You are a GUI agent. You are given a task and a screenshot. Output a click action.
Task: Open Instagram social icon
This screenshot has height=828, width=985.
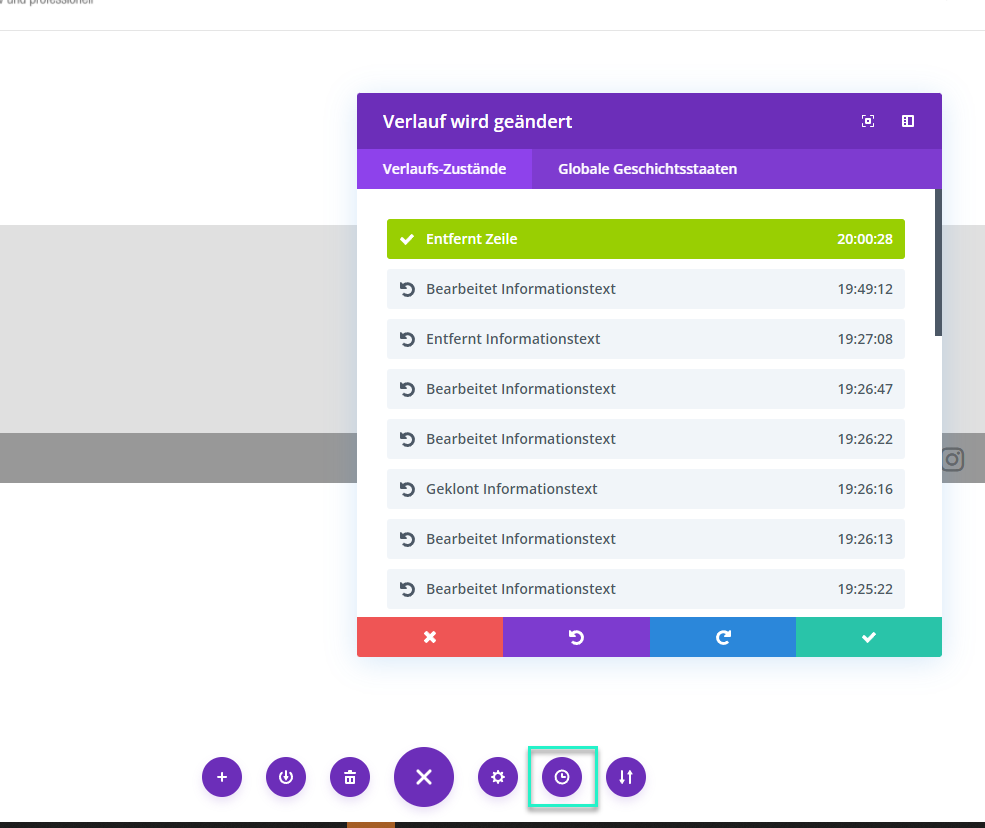click(x=953, y=459)
